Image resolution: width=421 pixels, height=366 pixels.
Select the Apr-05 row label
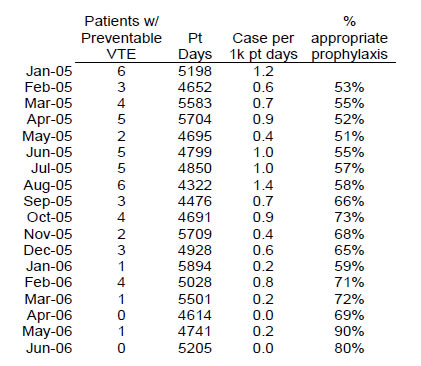49,120
